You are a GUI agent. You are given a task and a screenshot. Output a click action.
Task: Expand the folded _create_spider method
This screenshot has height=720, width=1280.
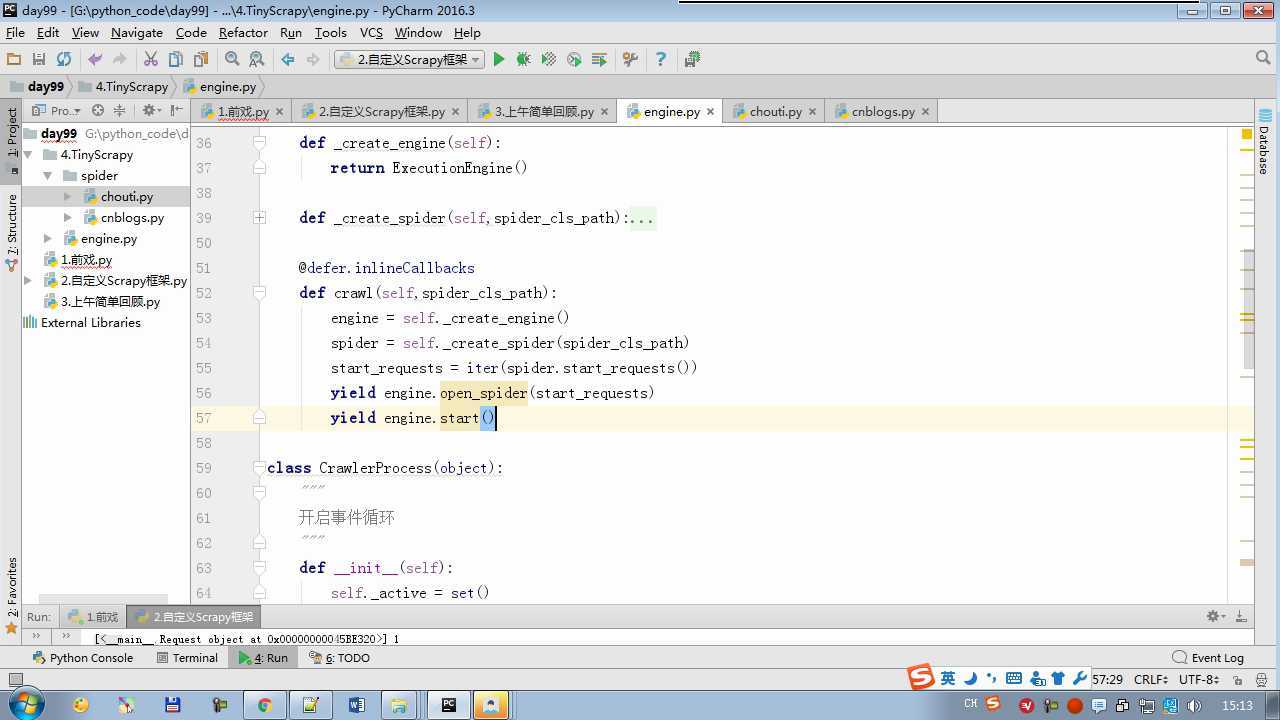click(259, 218)
